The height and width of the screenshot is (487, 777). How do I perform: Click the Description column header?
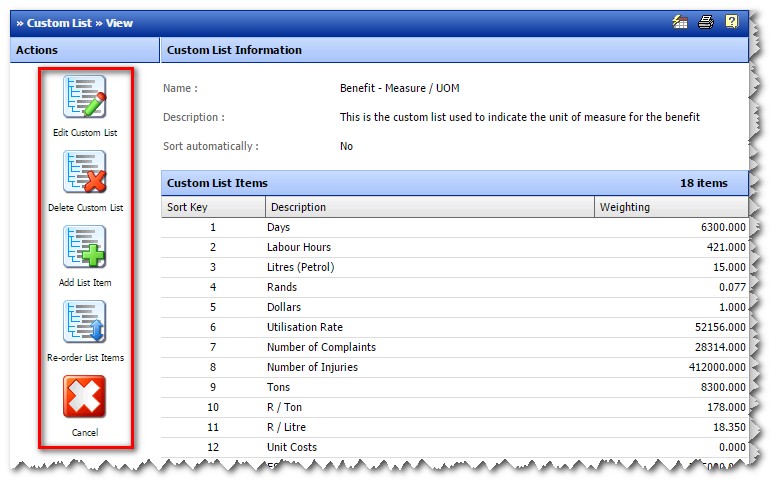click(430, 207)
